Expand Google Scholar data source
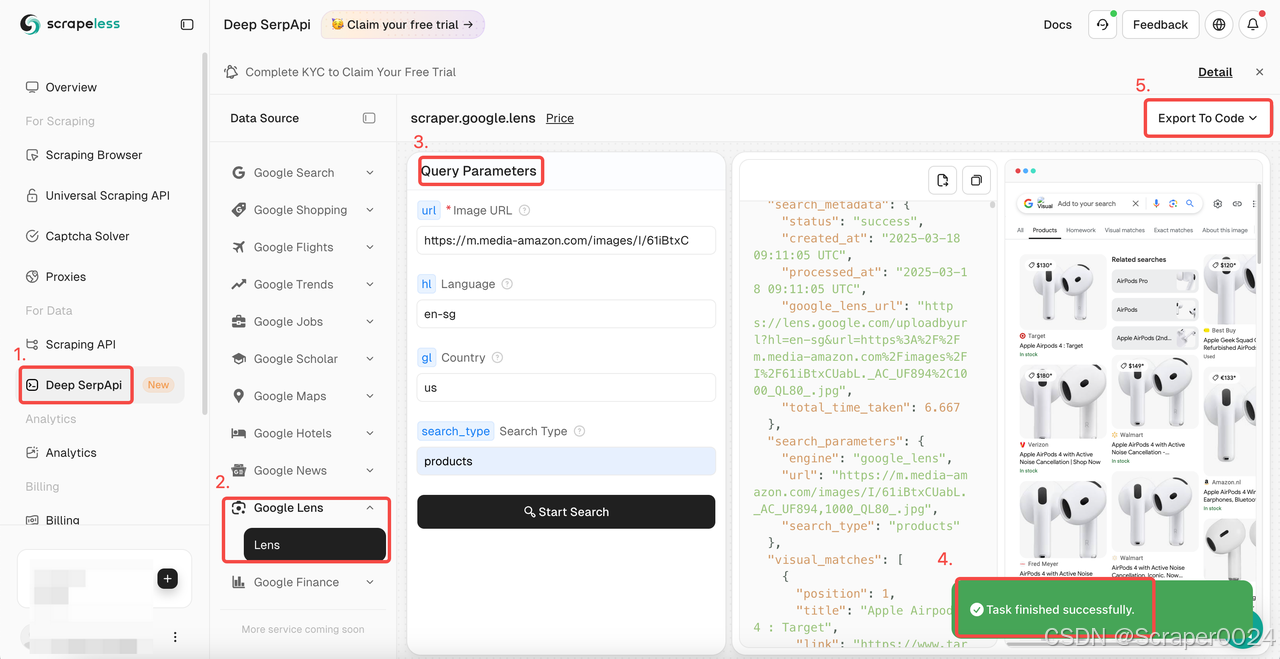The image size is (1280, 659). [303, 359]
